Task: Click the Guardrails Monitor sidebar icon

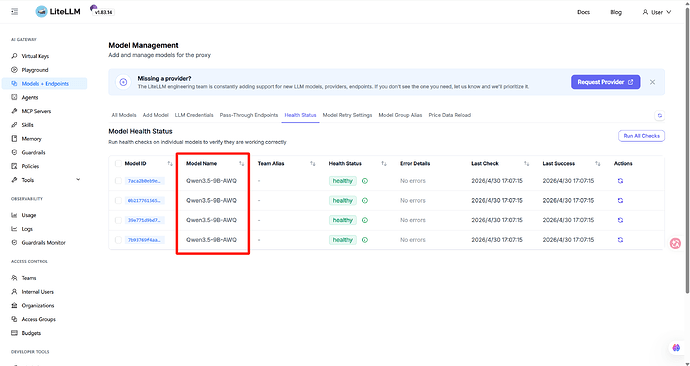Action: click(x=14, y=242)
